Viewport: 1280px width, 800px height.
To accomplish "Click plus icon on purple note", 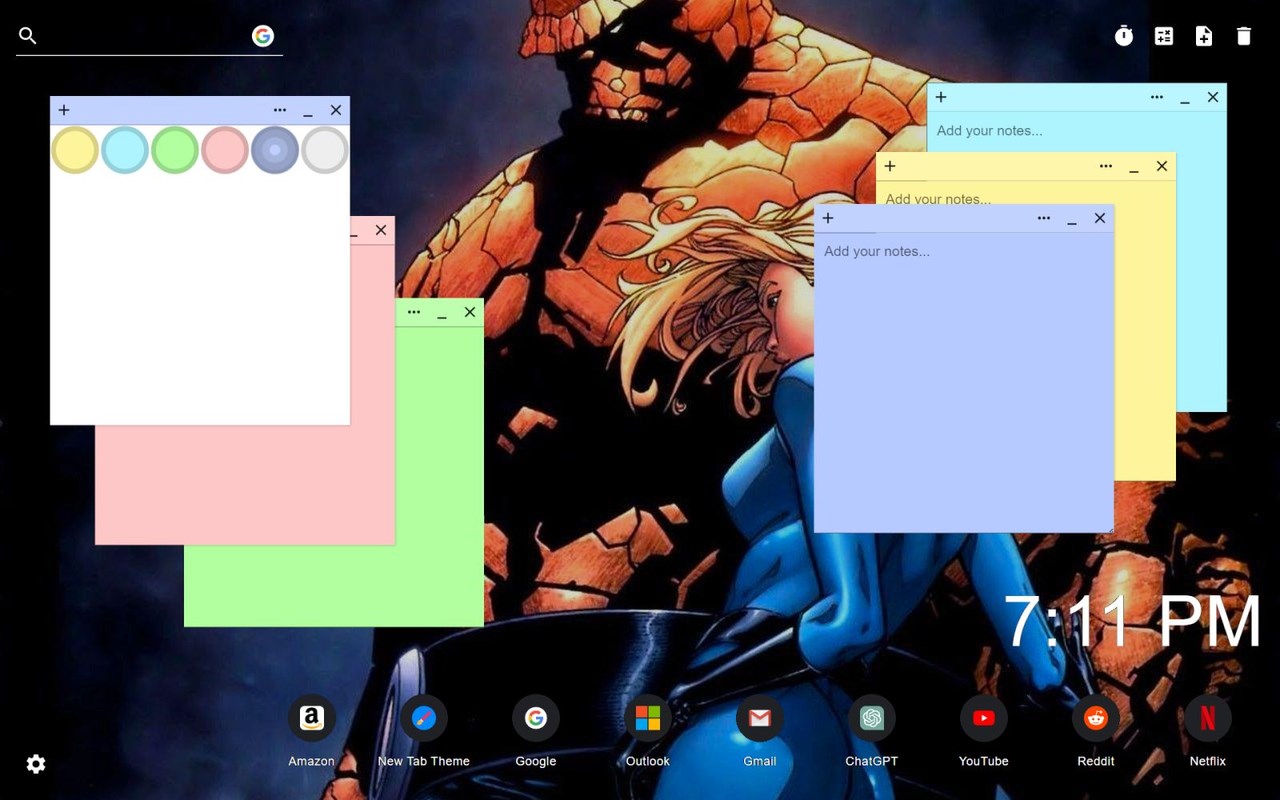I will [x=828, y=218].
